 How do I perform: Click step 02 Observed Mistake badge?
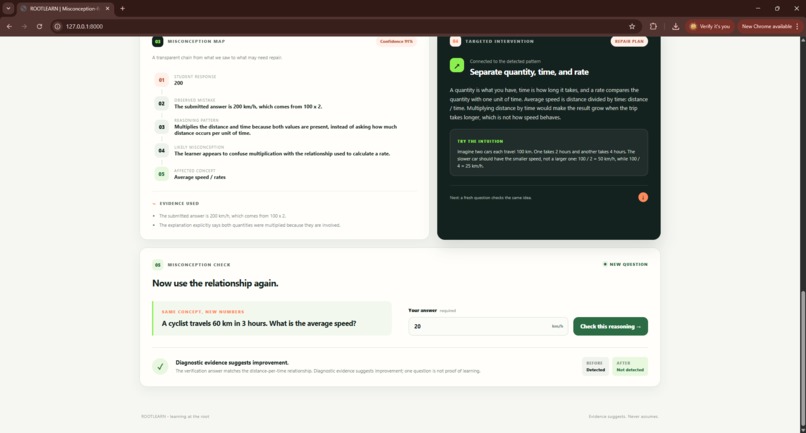[161, 103]
